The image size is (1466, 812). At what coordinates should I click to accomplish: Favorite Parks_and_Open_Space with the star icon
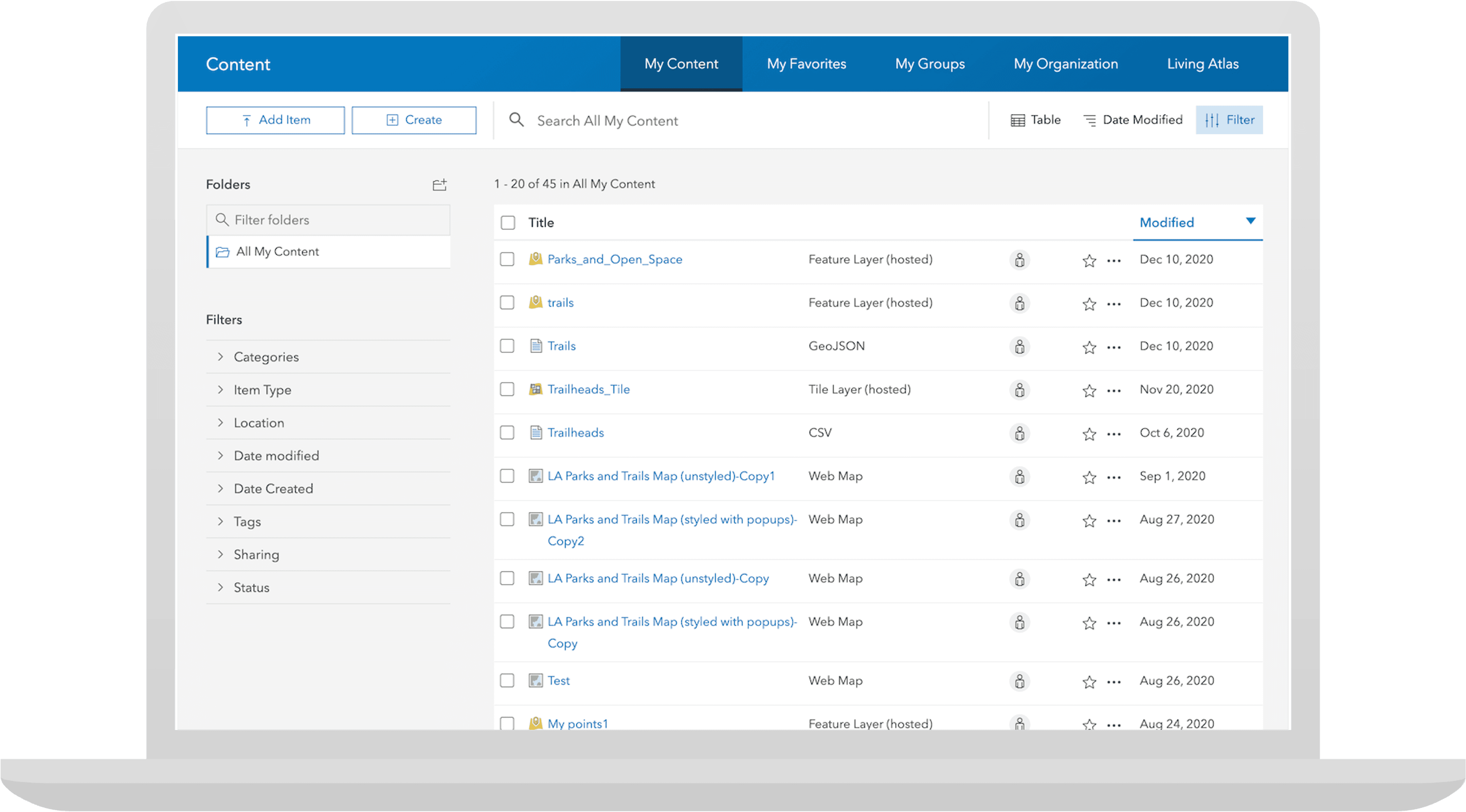[x=1089, y=261]
